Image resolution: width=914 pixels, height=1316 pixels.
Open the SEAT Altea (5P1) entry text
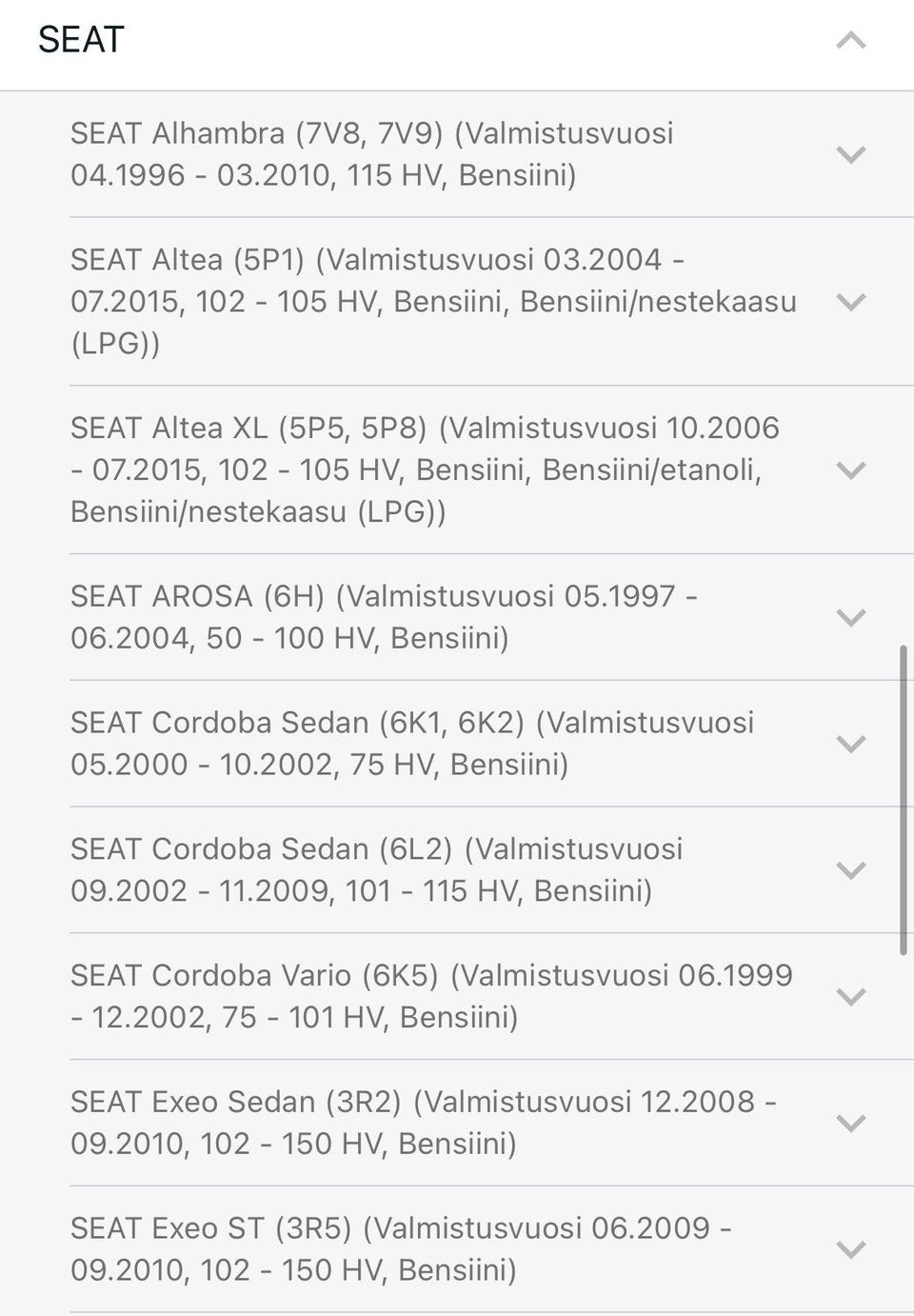pos(433,302)
